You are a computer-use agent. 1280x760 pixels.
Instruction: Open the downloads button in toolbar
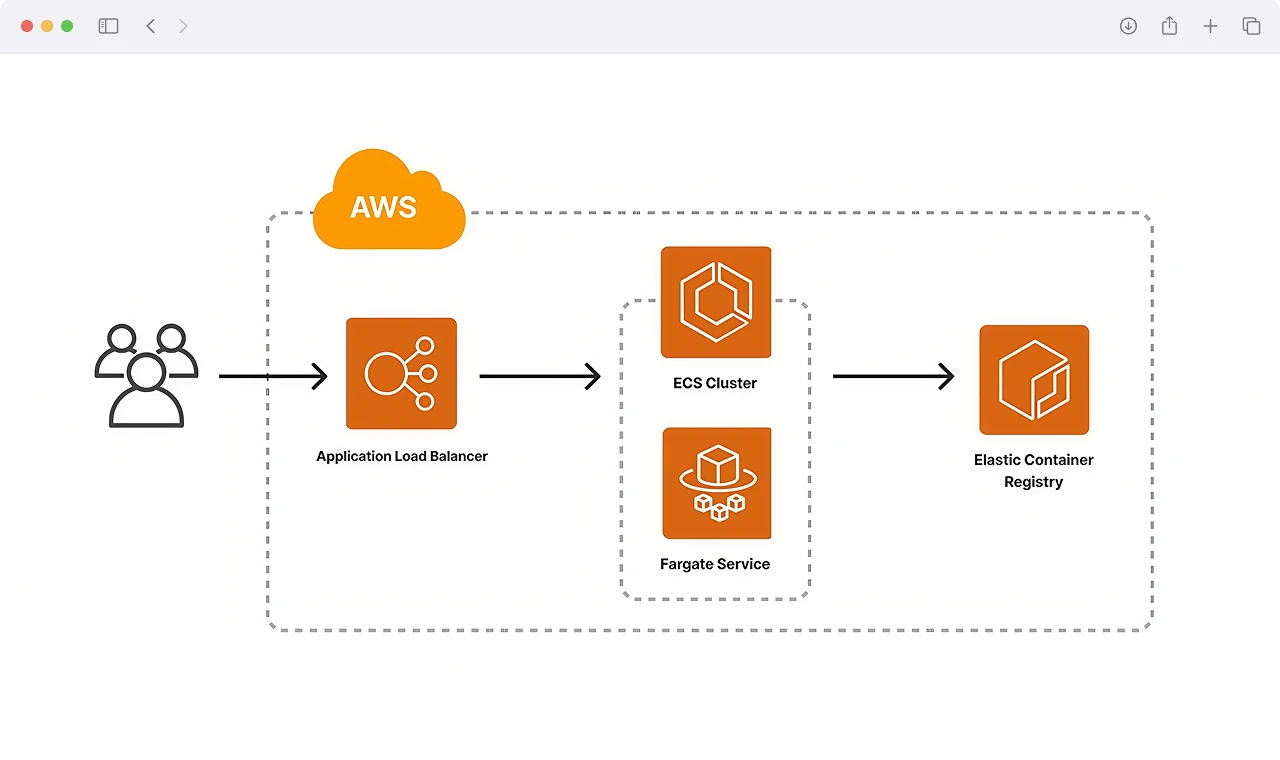[x=1128, y=26]
